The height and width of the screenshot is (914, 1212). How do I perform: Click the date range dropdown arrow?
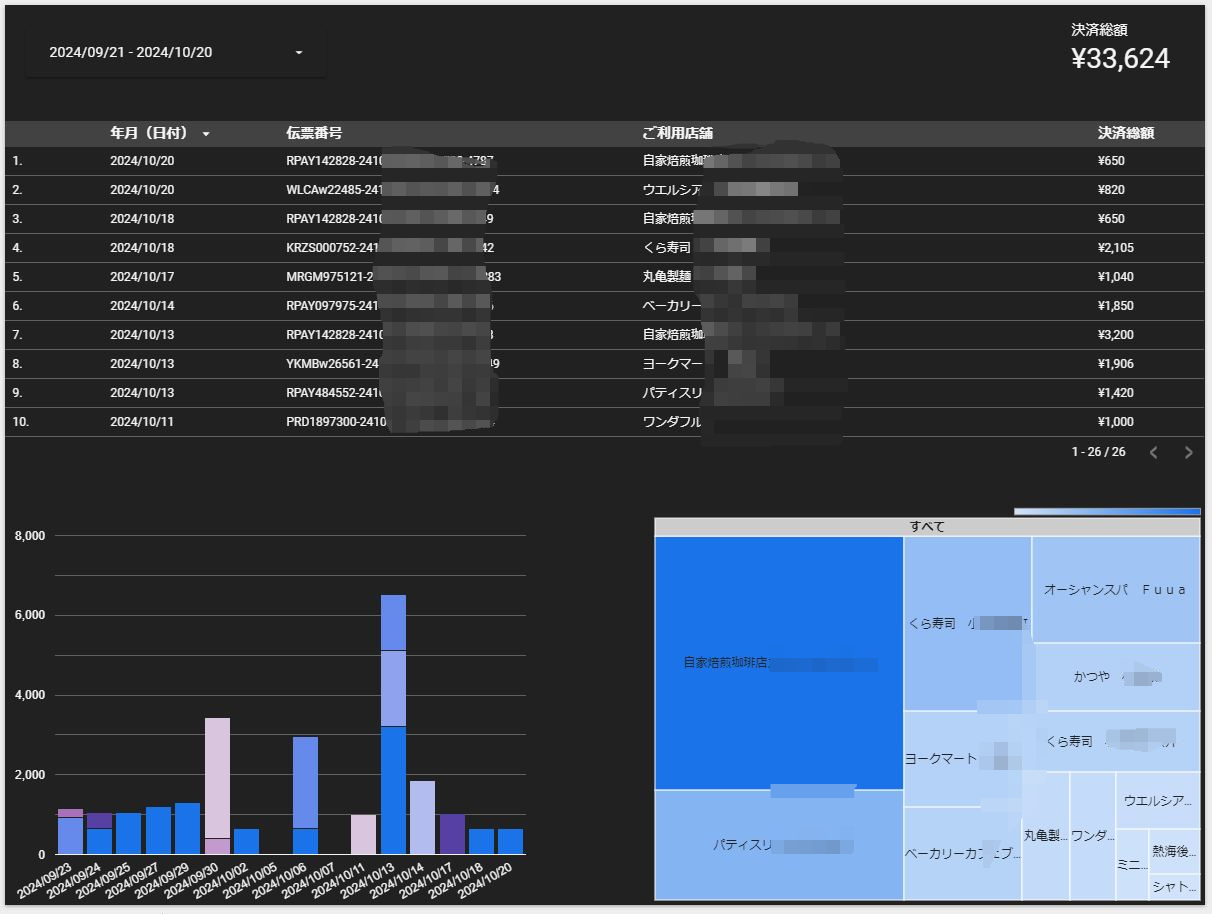298,53
